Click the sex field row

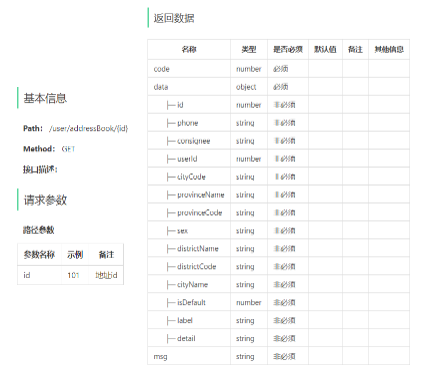(278, 231)
